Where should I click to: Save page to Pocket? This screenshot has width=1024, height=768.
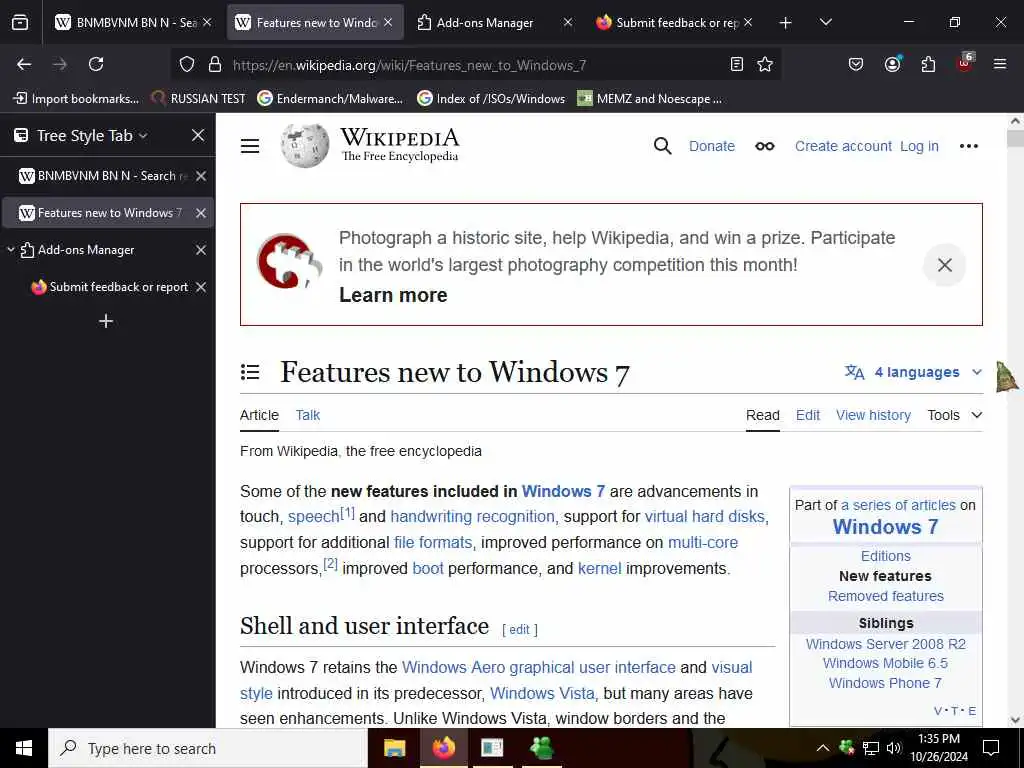pyautogui.click(x=856, y=64)
